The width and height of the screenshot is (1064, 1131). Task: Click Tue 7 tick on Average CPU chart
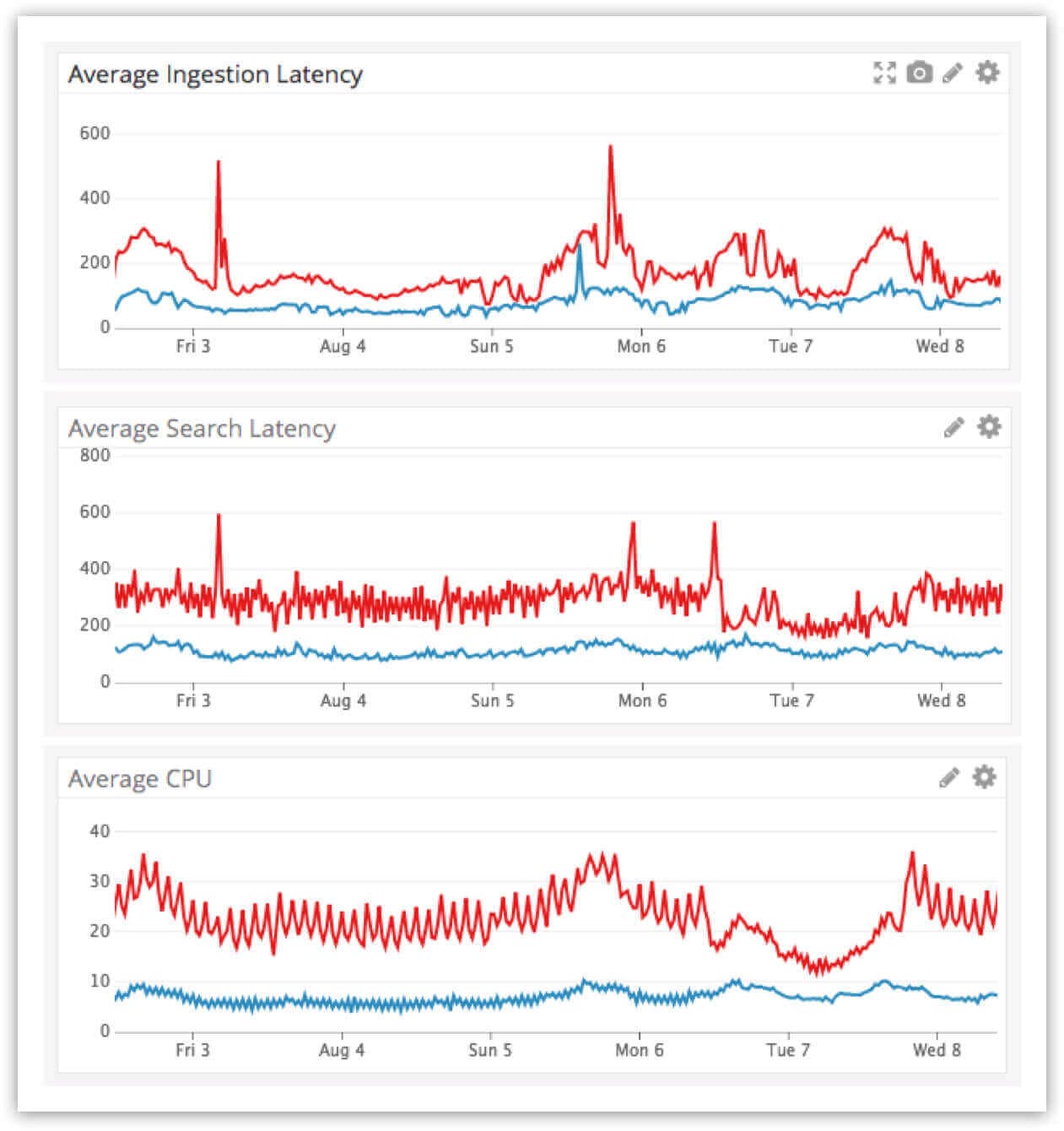click(x=788, y=1050)
